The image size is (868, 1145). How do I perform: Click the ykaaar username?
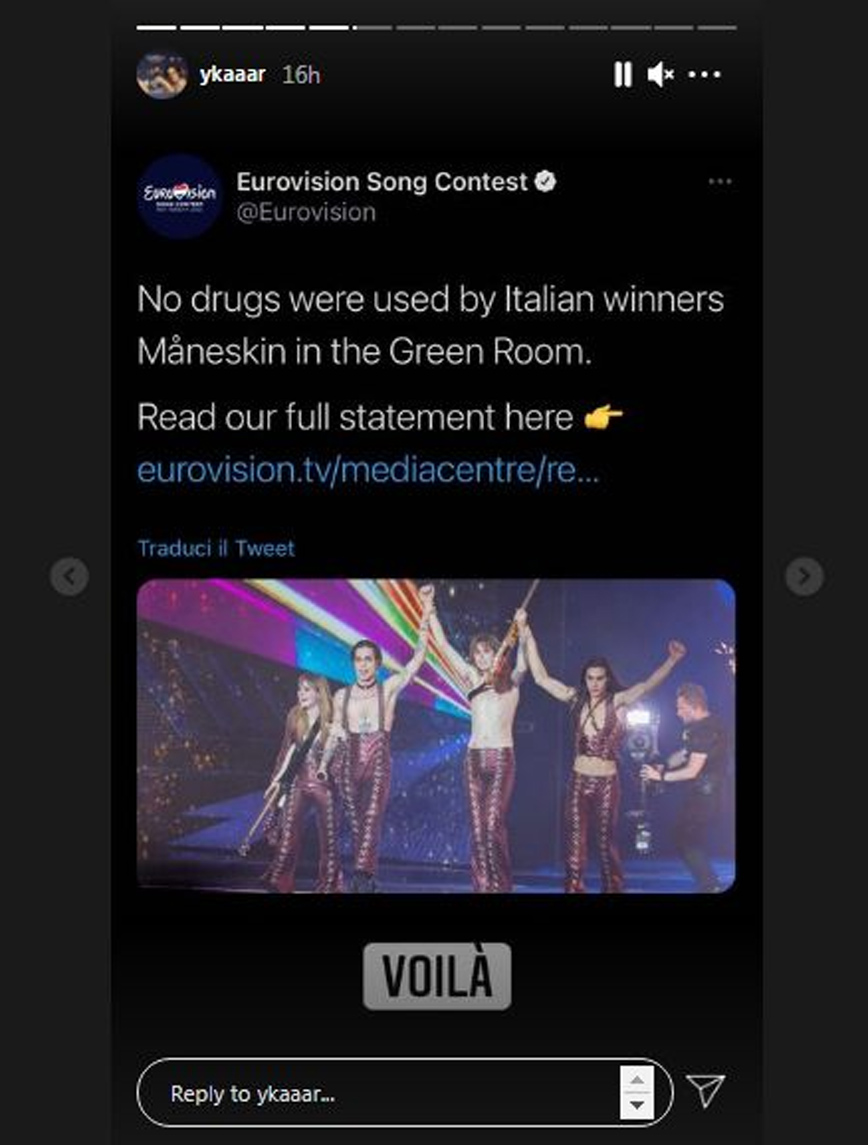click(x=232, y=74)
